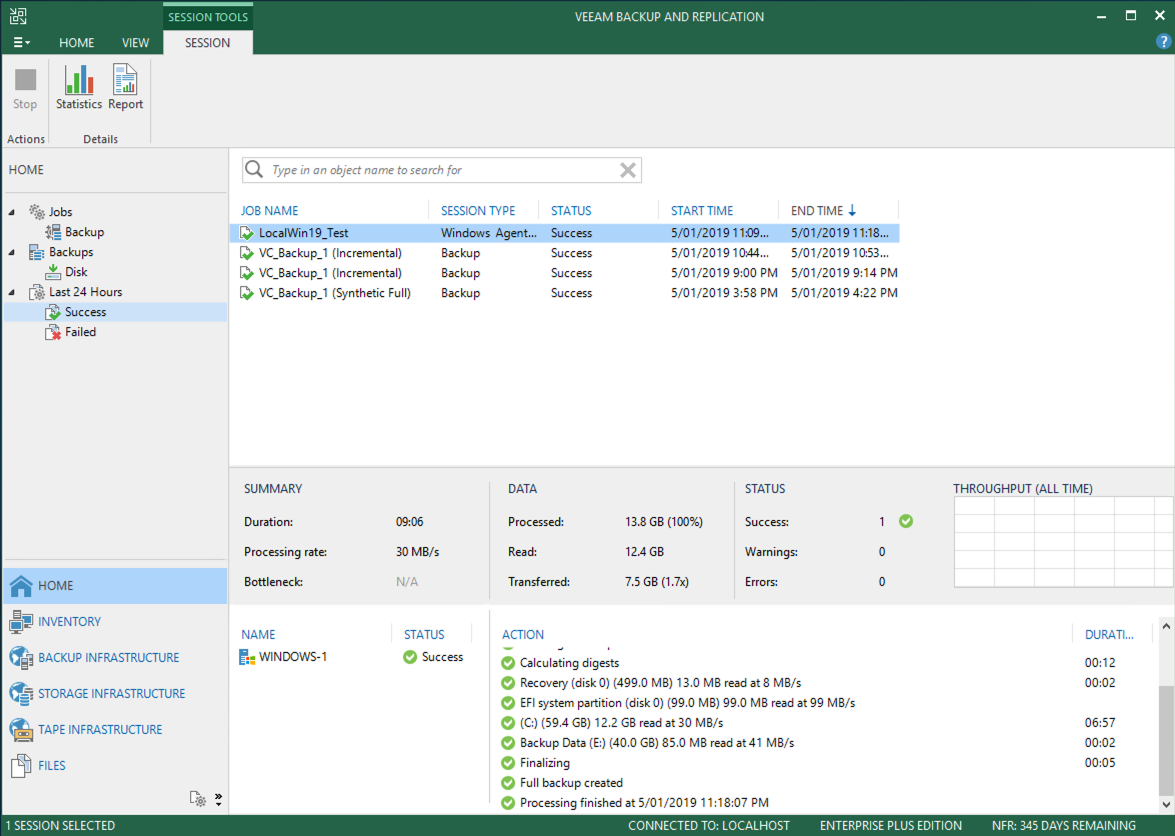The width and height of the screenshot is (1175, 836).
Task: Select Failed under Last 24 Hours
Action: pyautogui.click(x=71, y=332)
